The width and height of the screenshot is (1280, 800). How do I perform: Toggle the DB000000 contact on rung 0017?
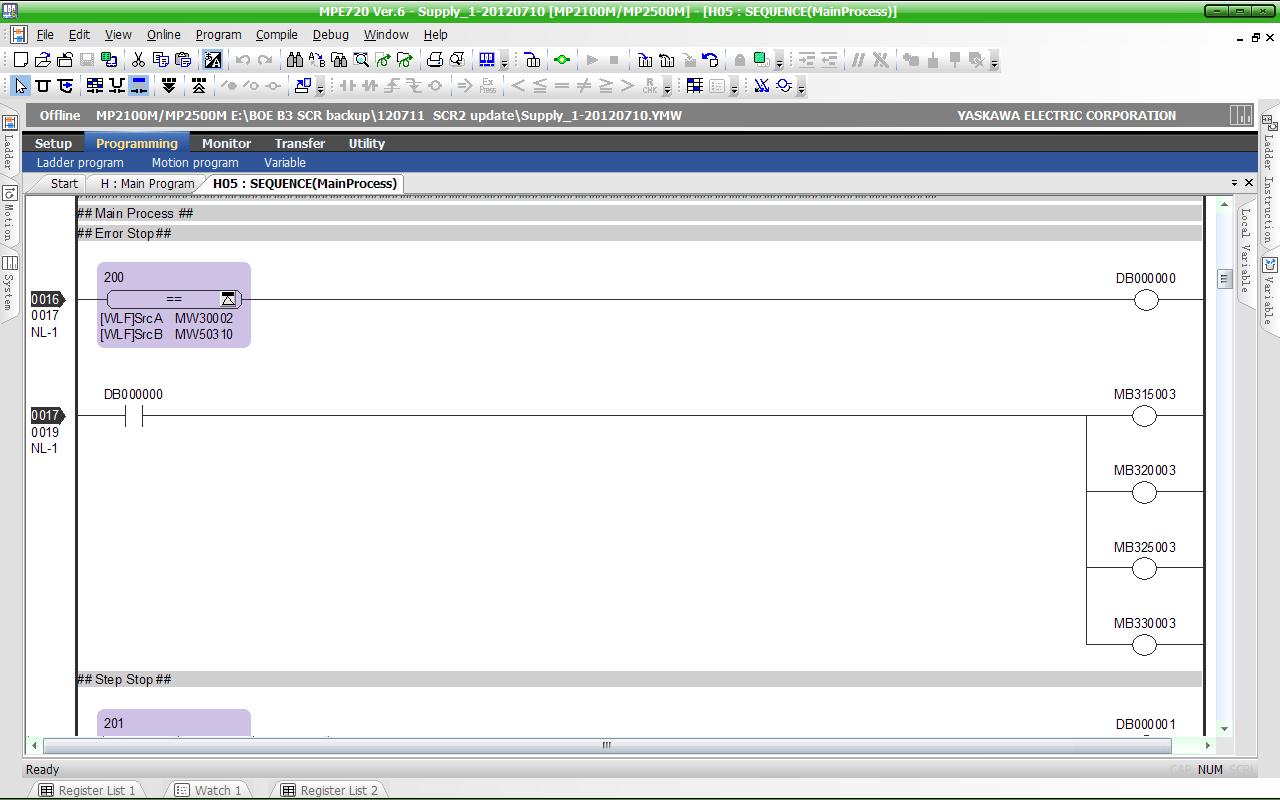(x=133, y=416)
